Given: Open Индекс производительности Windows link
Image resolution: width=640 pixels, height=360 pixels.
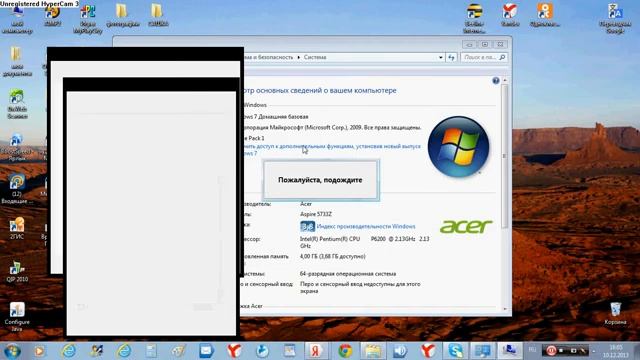Looking at the screenshot, I should (x=366, y=226).
